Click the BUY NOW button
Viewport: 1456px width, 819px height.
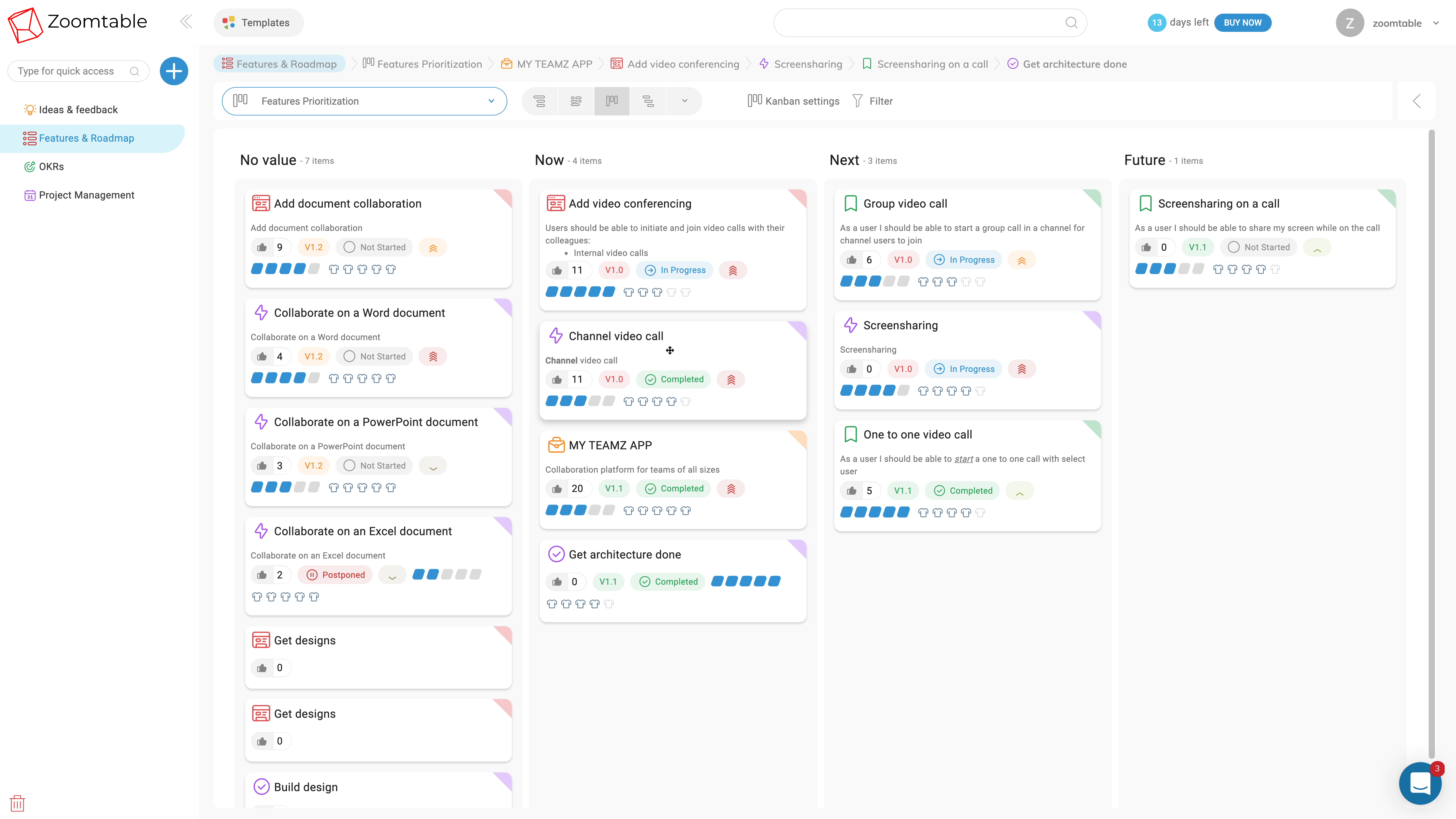(x=1243, y=23)
